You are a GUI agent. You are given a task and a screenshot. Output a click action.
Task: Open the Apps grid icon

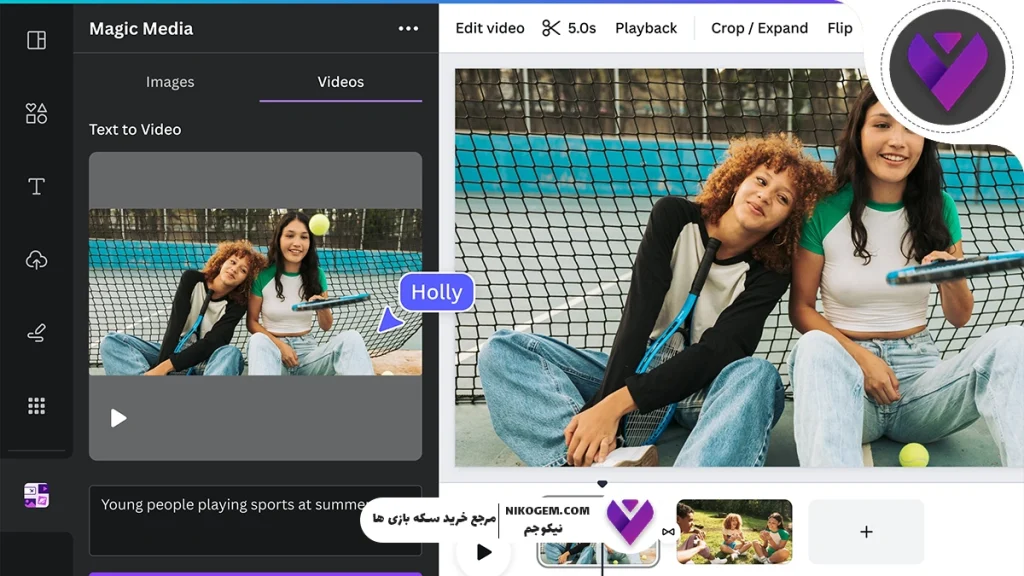[36, 406]
